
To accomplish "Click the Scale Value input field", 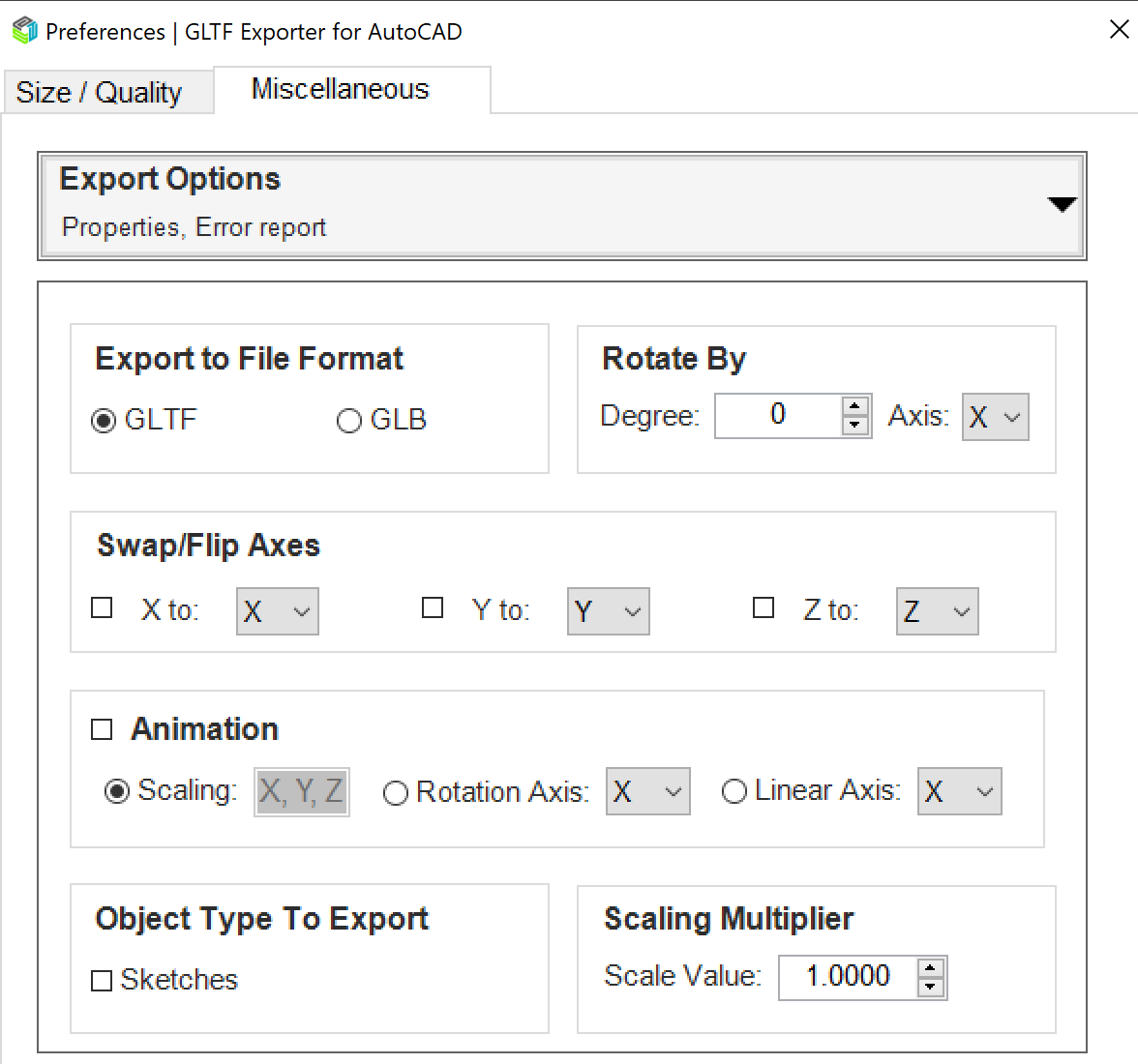I will coord(847,977).
